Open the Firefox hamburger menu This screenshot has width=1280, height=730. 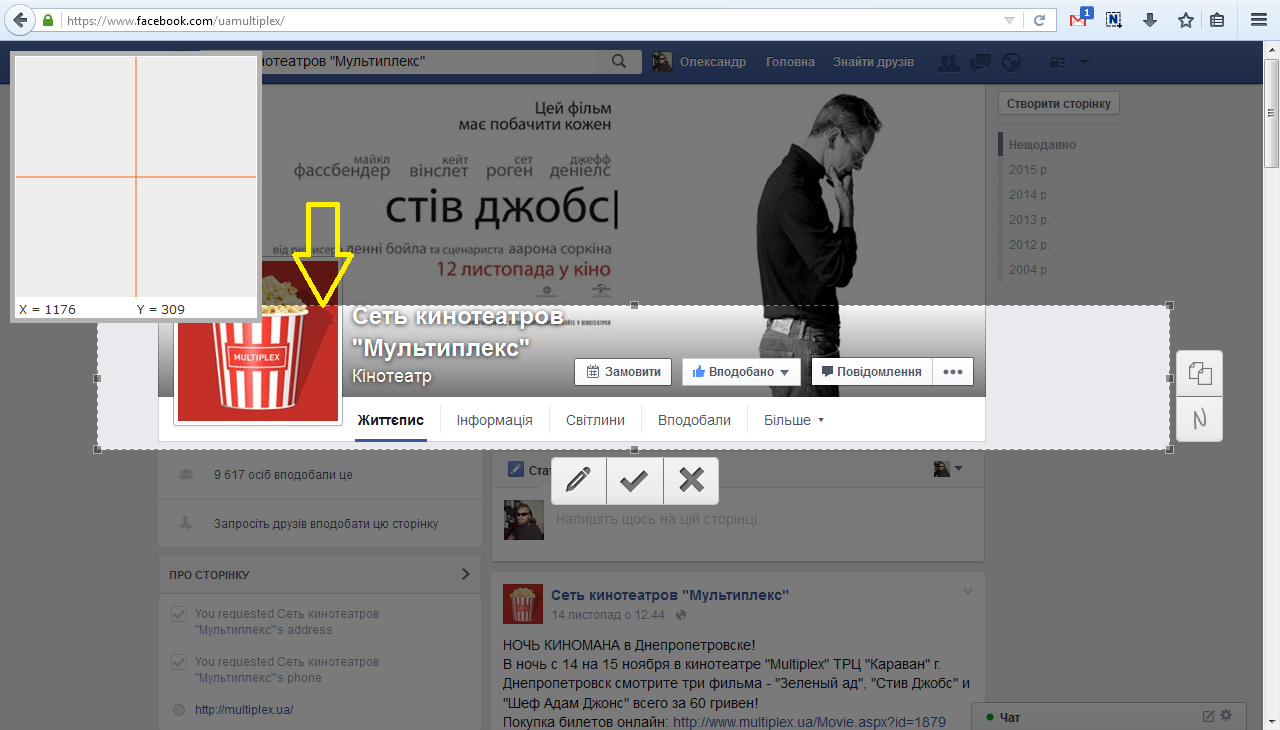coord(1259,20)
